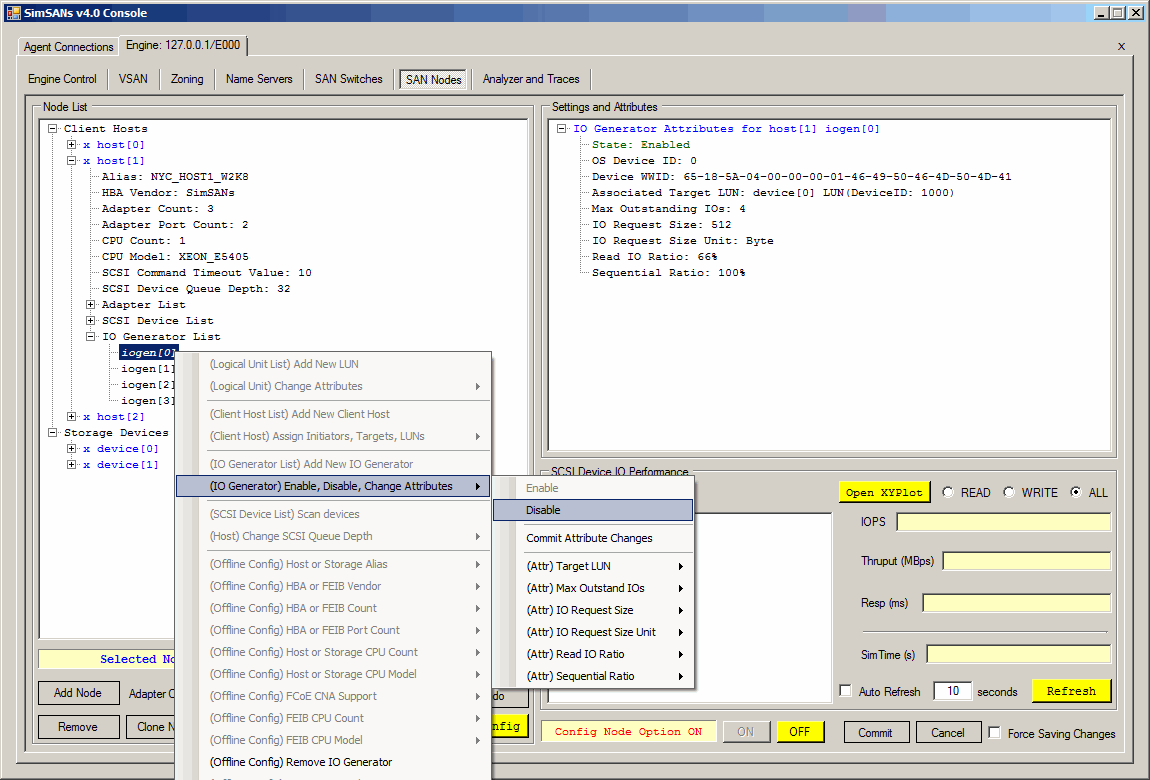Expand the host[0] tree node

[72, 145]
